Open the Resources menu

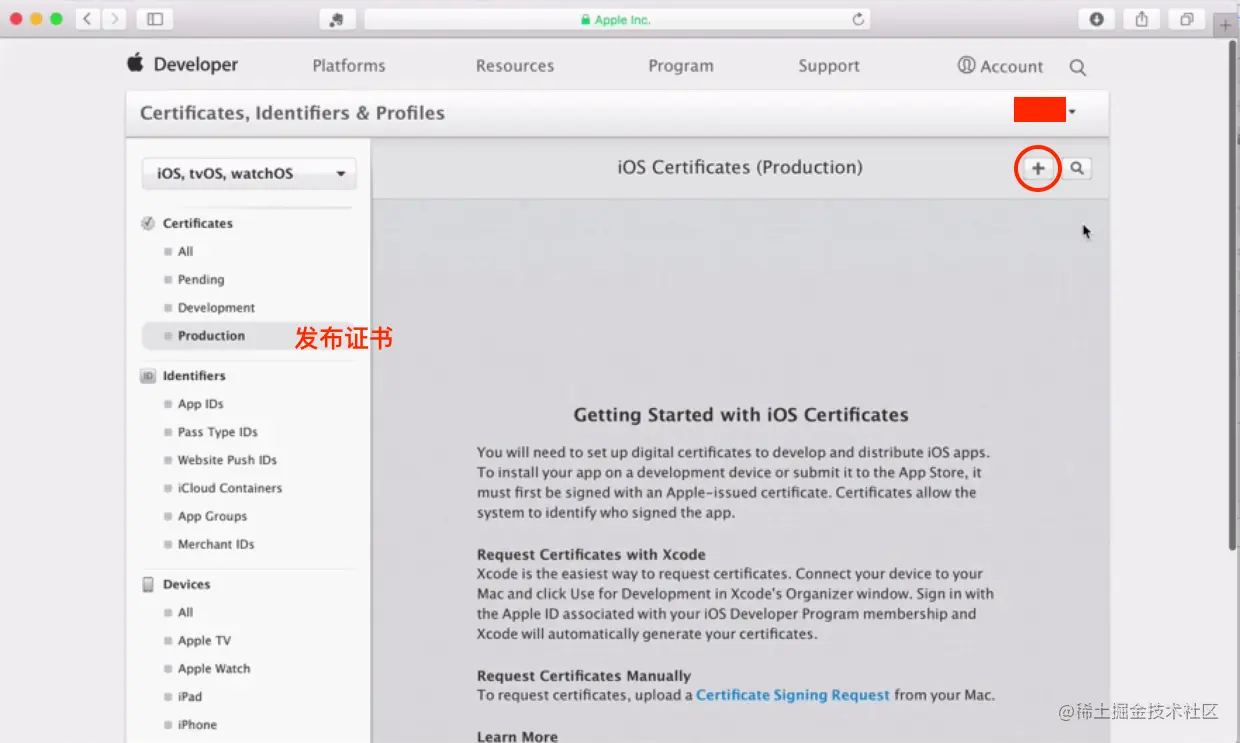pyautogui.click(x=515, y=66)
